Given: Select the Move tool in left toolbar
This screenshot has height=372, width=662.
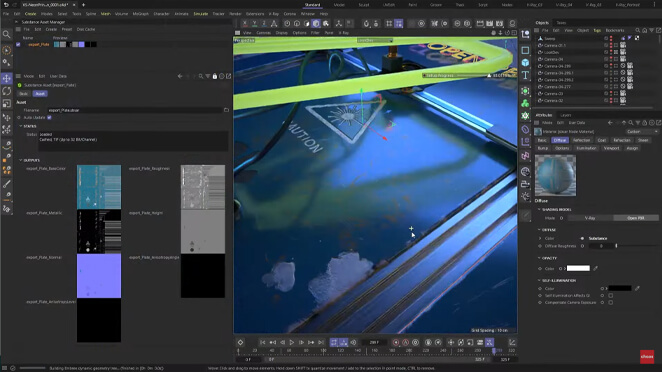Looking at the screenshot, I should coord(7,79).
